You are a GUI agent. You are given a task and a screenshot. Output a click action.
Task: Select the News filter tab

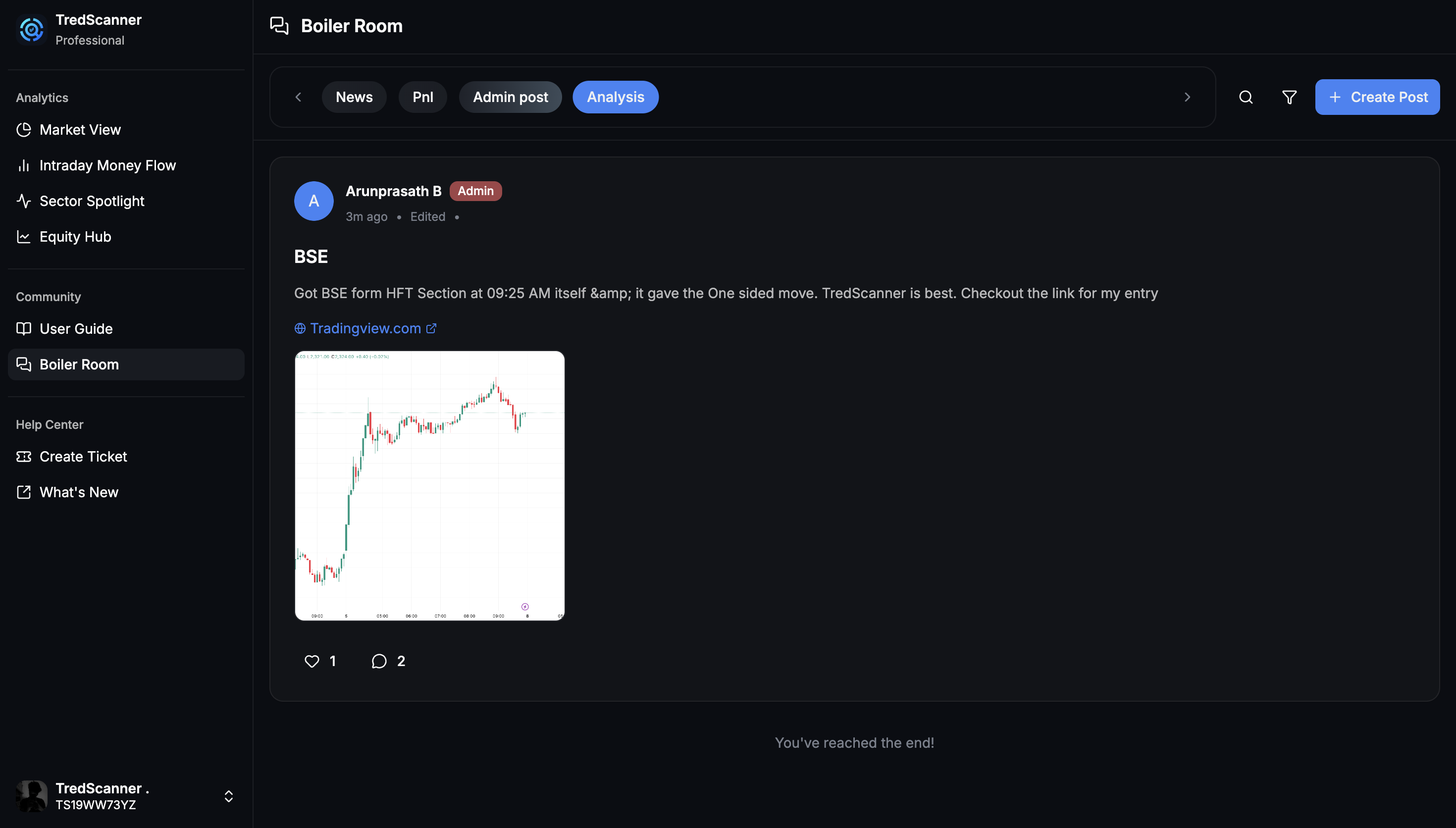354,97
